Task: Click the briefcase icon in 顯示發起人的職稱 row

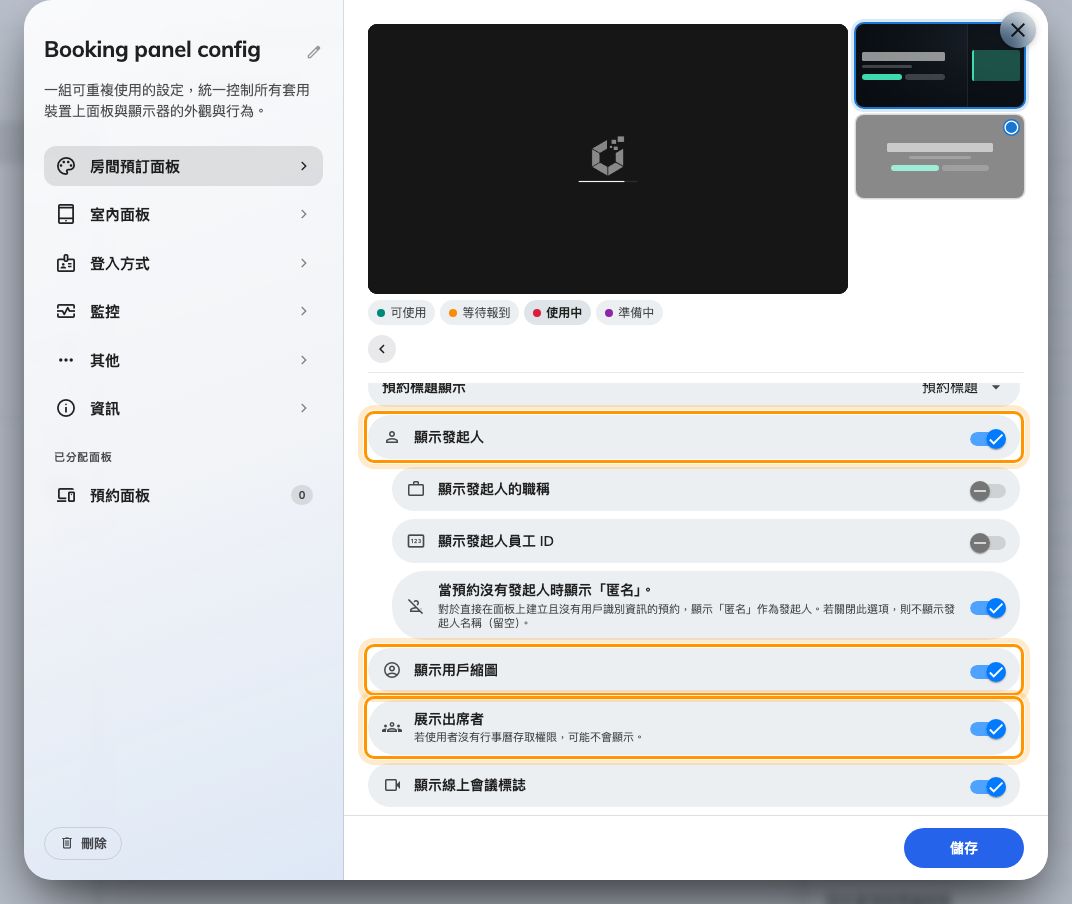Action: pos(416,489)
